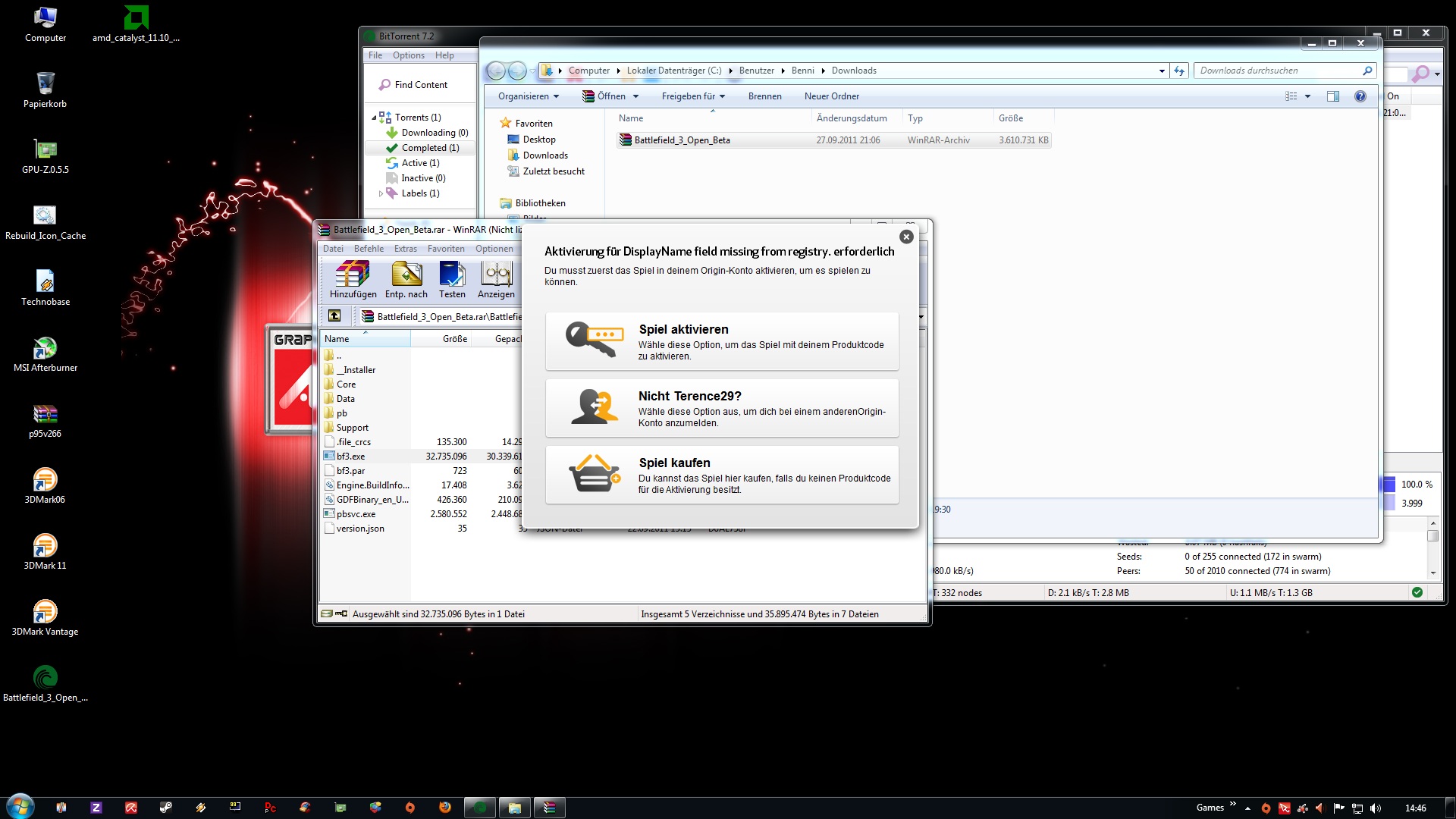Open the Papierkorb desktop icon

tap(45, 90)
